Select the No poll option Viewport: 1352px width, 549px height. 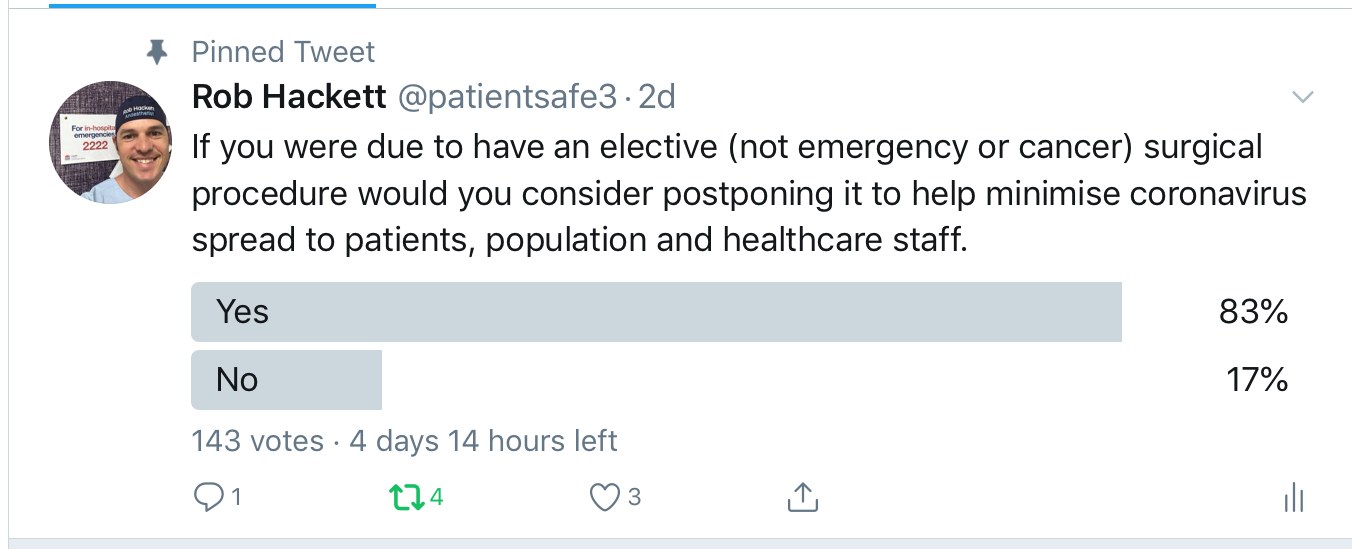(x=286, y=380)
